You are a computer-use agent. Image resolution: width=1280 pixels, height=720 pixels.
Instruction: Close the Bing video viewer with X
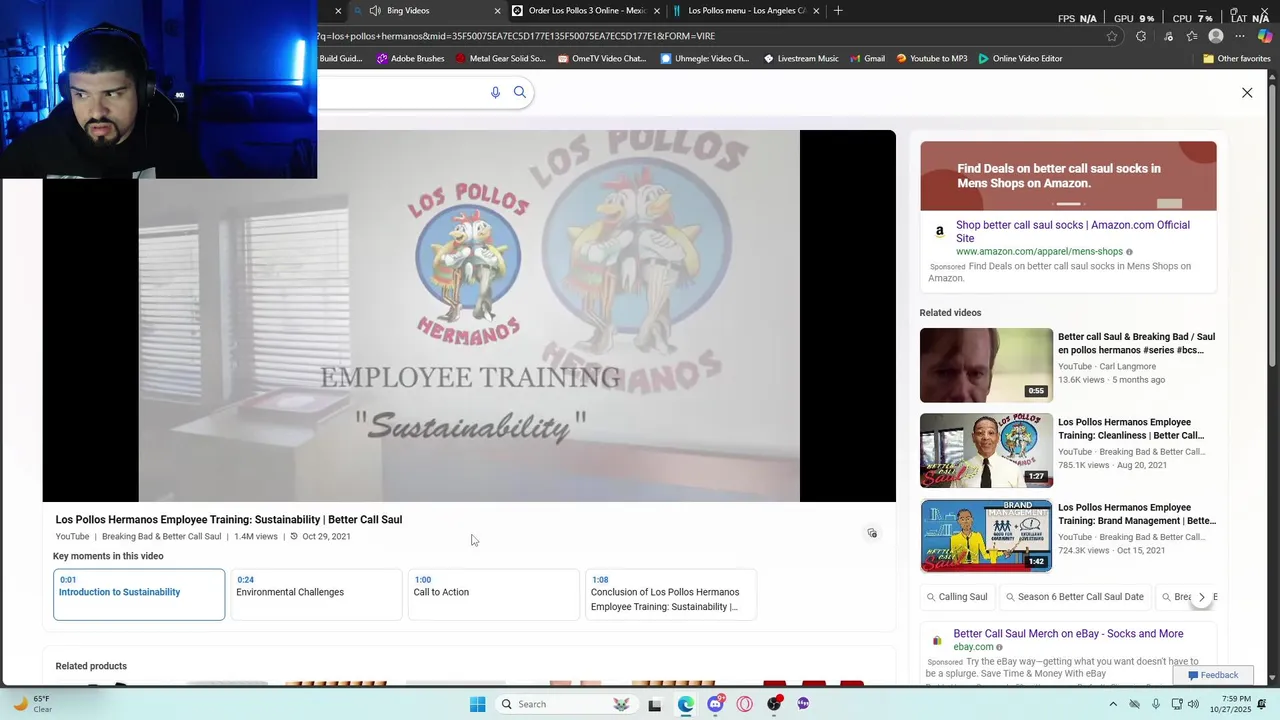pos(1247,92)
